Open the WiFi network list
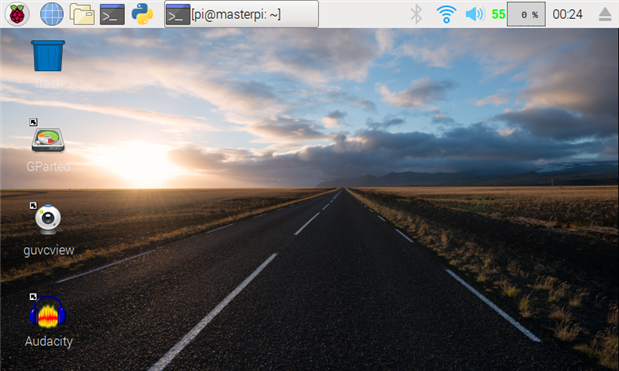This screenshot has width=619, height=371. tap(446, 14)
